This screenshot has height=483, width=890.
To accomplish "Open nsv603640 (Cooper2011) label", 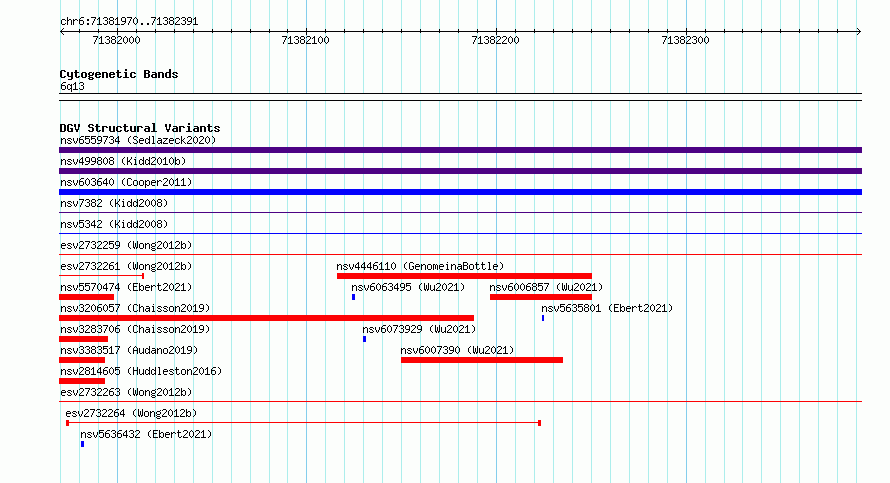I will [x=126, y=182].
